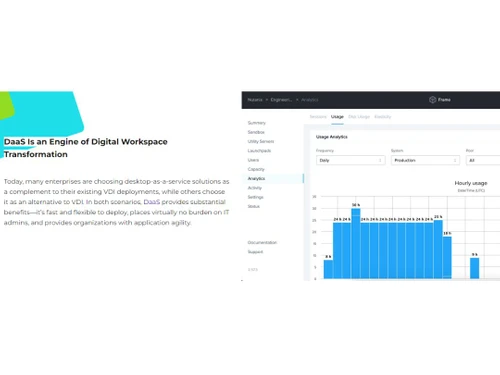
Task: Click the isolated 9 h usage bar
Action: pyautogui.click(x=475, y=268)
